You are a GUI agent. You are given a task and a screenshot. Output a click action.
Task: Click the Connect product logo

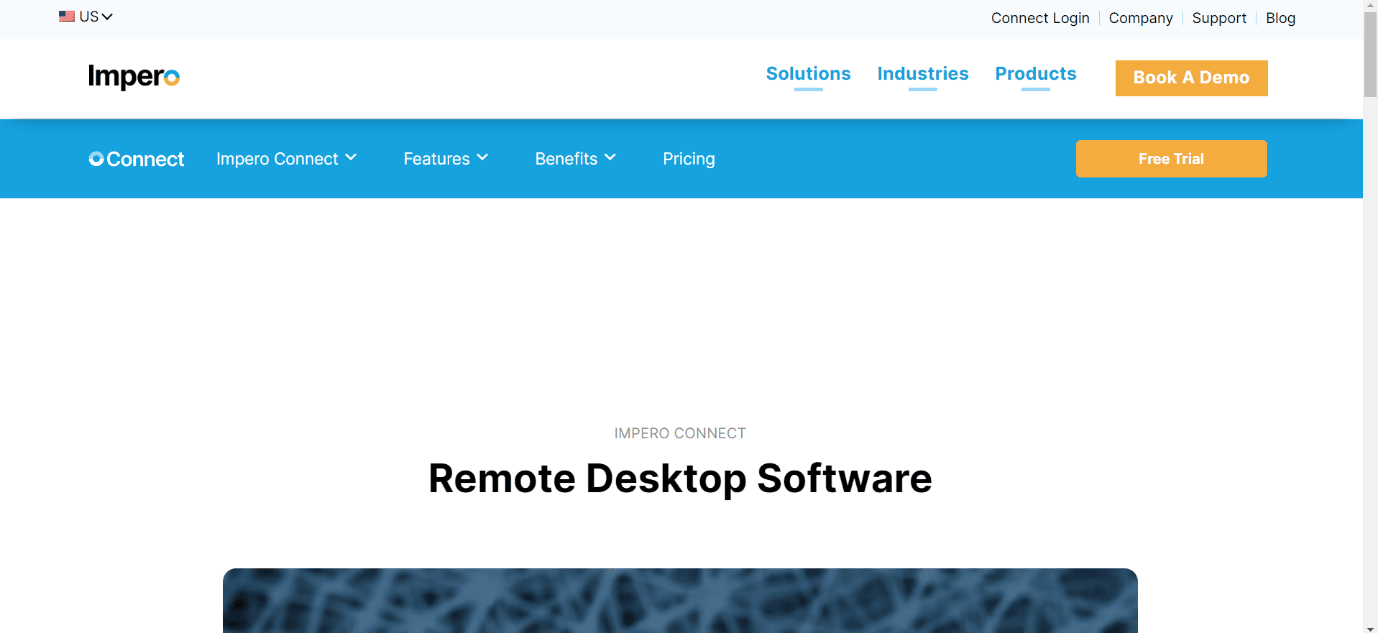tap(136, 159)
